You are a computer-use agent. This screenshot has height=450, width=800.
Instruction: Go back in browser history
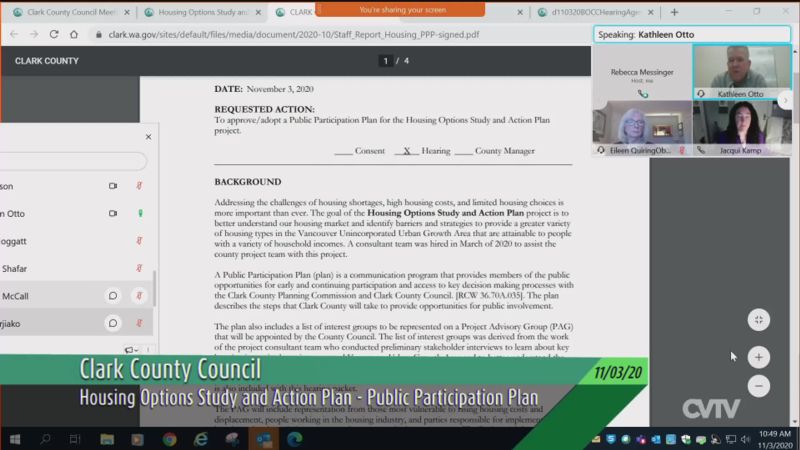point(12,34)
